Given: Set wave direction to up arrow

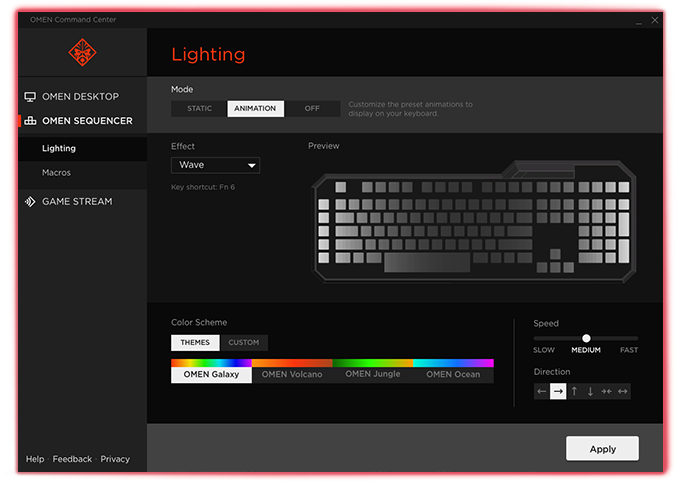Looking at the screenshot, I should (574, 391).
